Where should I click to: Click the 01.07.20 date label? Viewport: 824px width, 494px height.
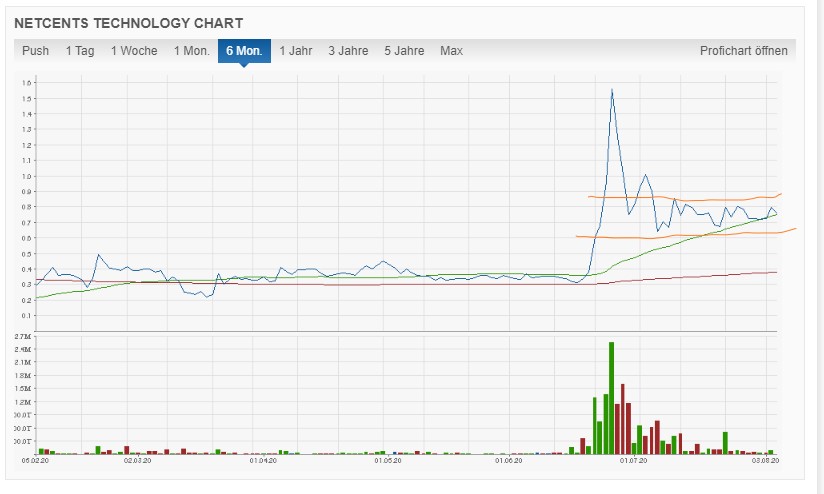pyautogui.click(x=633, y=460)
